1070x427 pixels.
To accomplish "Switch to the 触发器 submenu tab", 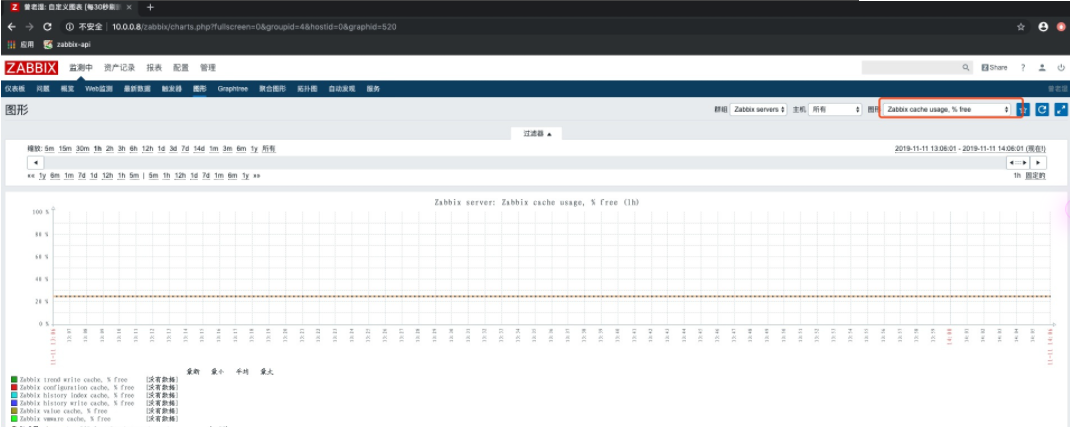I will (172, 89).
